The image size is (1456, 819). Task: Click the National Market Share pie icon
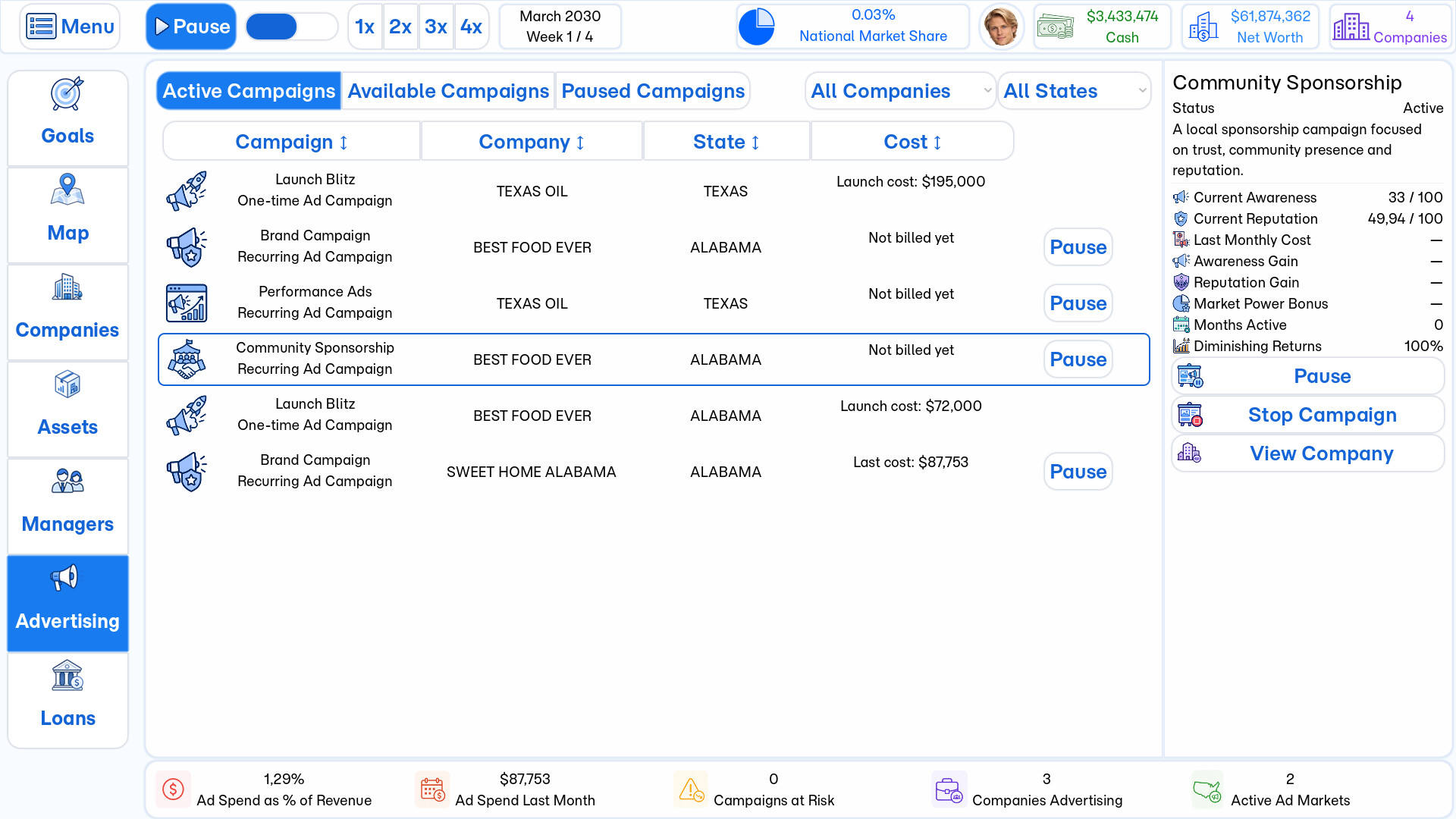click(x=756, y=27)
